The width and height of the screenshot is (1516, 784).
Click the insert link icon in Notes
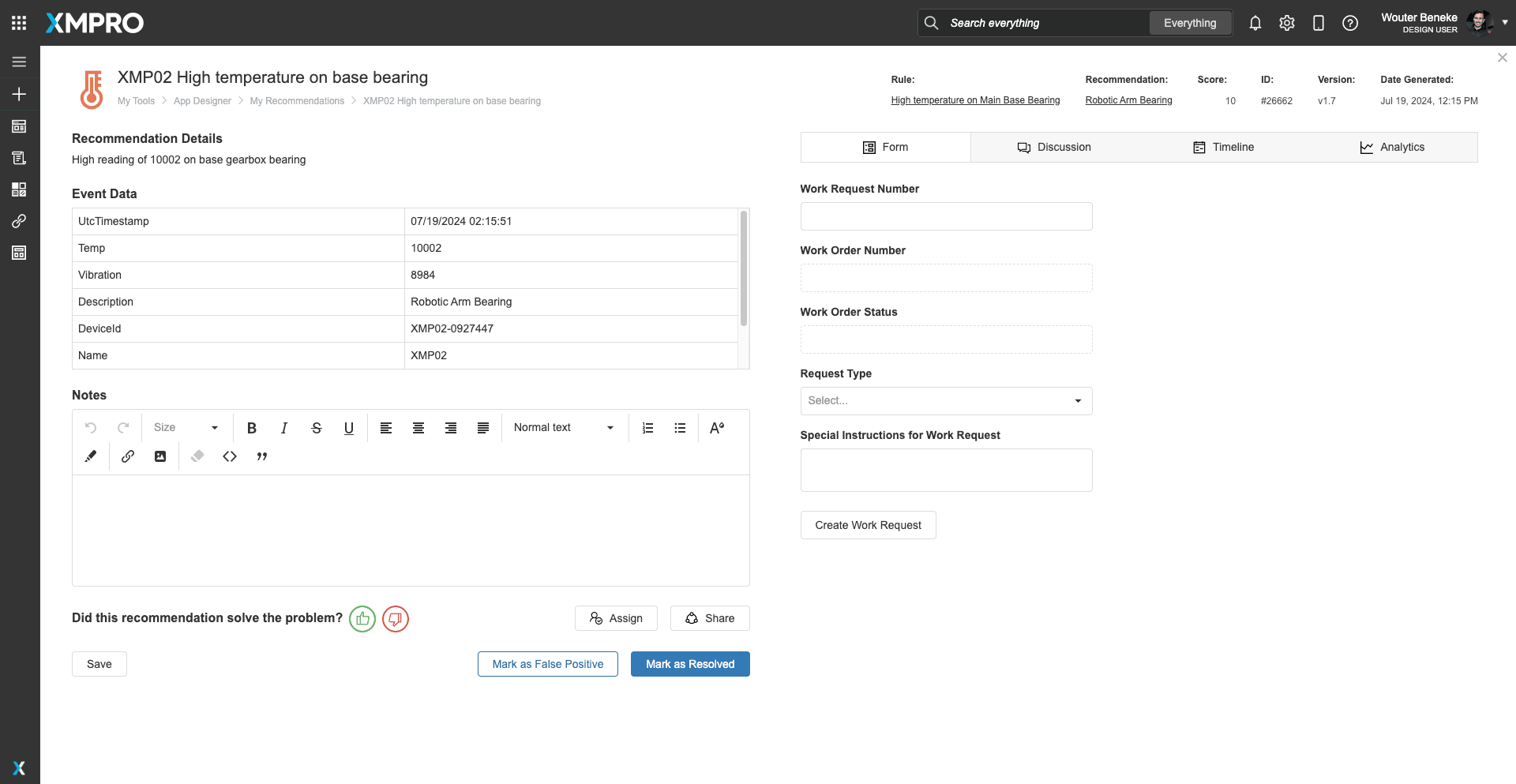[128, 456]
